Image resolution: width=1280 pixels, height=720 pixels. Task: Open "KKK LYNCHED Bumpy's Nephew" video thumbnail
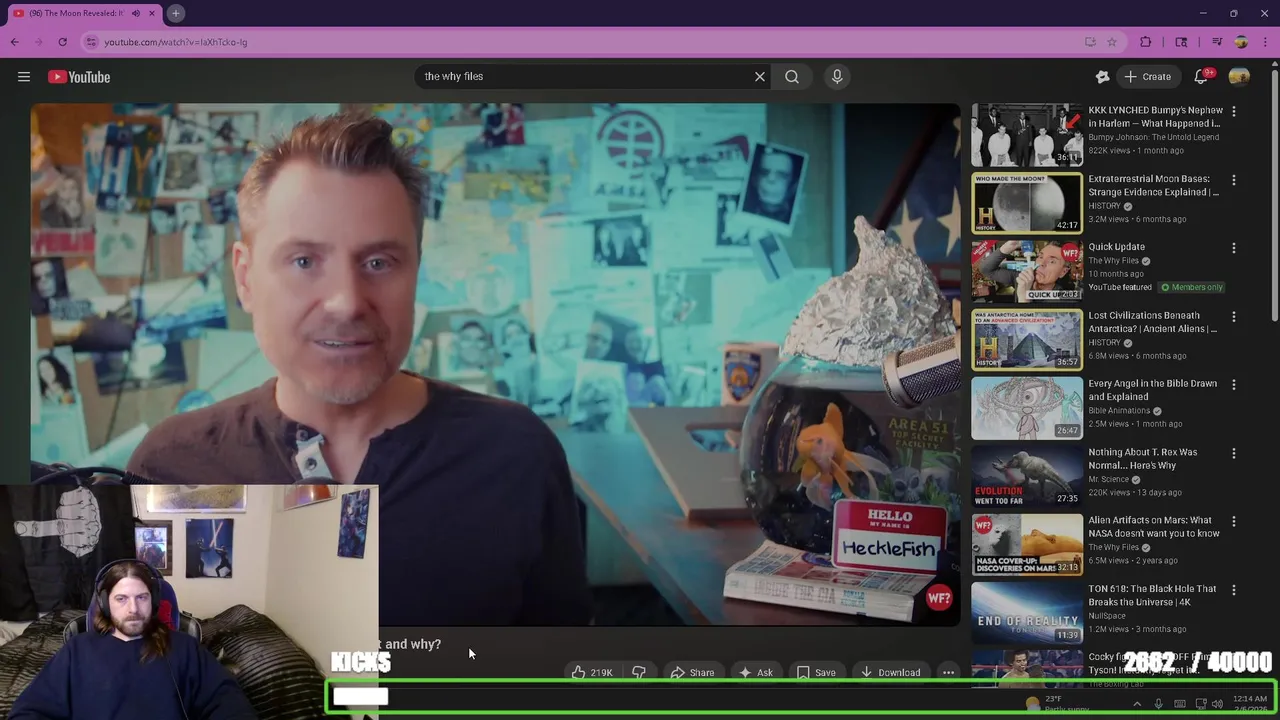[x=1027, y=134]
